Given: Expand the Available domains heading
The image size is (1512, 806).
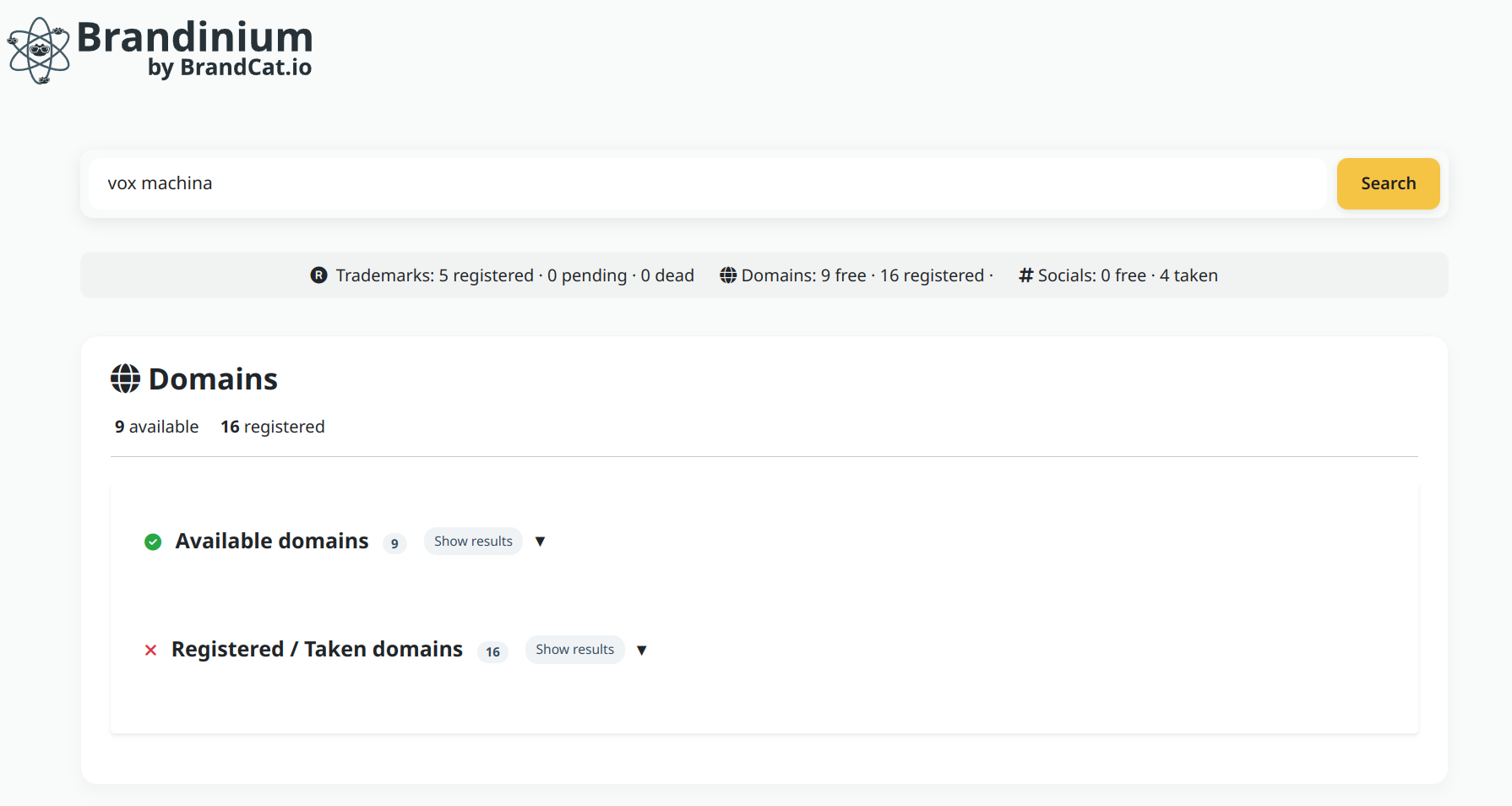Looking at the screenshot, I should coord(272,541).
